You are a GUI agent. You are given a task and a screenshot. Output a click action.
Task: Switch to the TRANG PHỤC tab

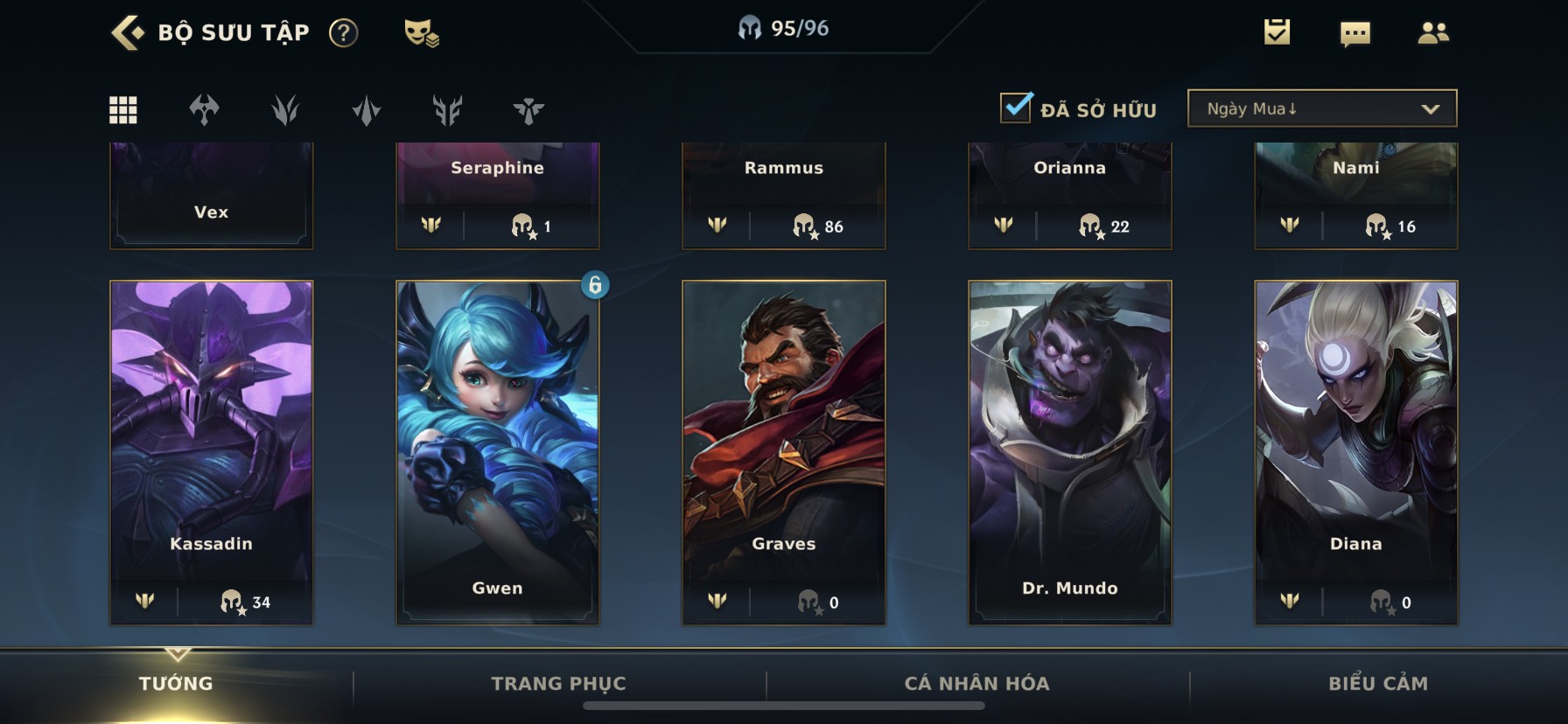pyautogui.click(x=558, y=684)
